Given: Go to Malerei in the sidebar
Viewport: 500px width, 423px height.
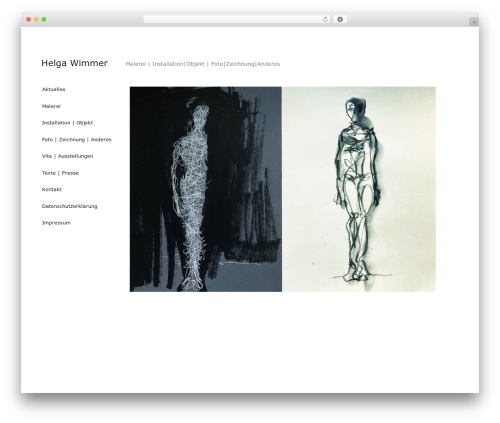Looking at the screenshot, I should (x=51, y=106).
